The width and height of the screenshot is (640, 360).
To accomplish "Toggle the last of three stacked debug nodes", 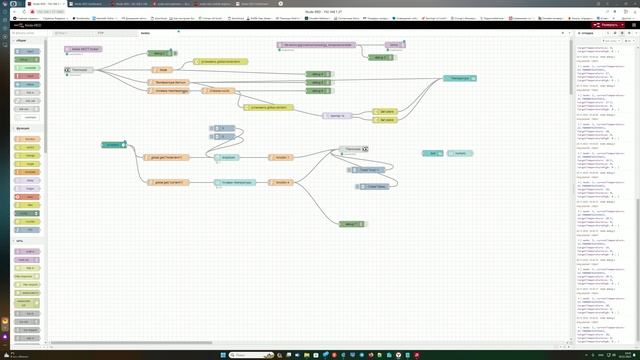I will pos(333,91).
